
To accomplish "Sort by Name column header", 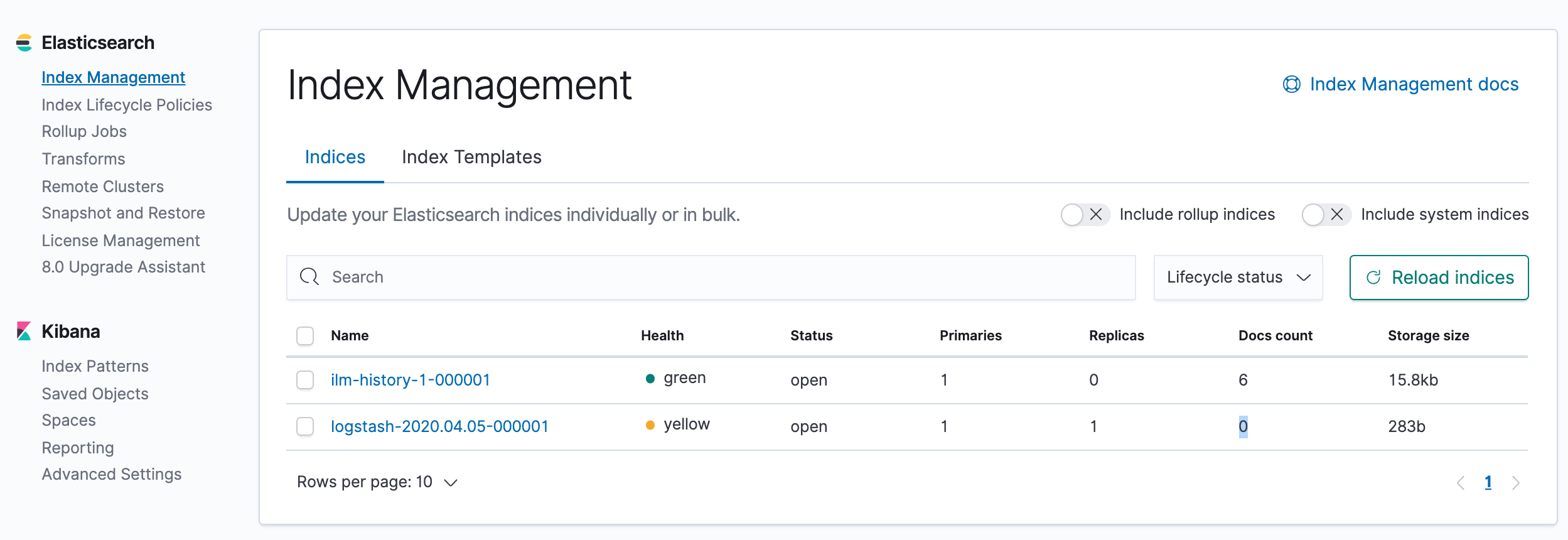I will [x=350, y=335].
